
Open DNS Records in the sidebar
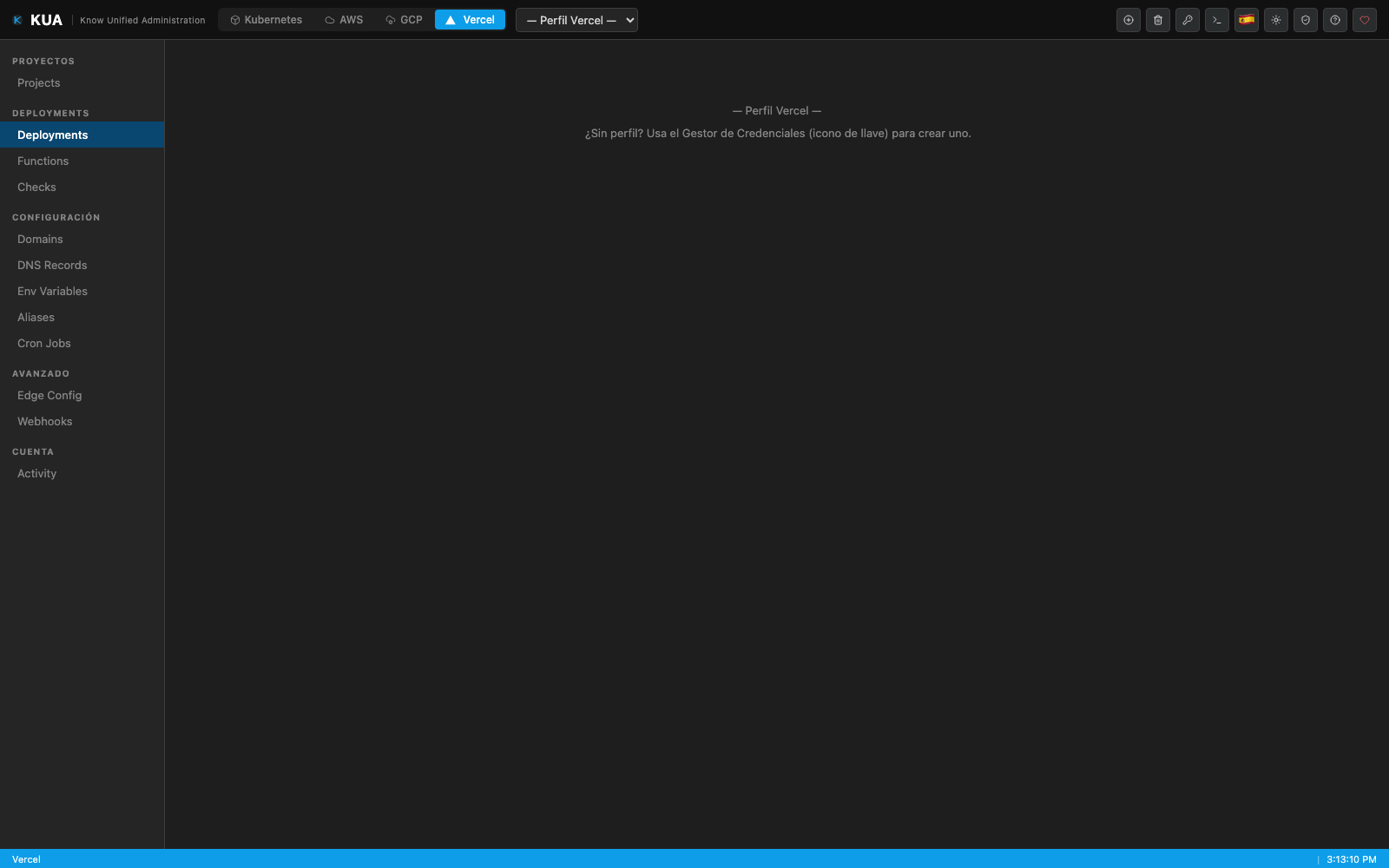click(x=82, y=266)
